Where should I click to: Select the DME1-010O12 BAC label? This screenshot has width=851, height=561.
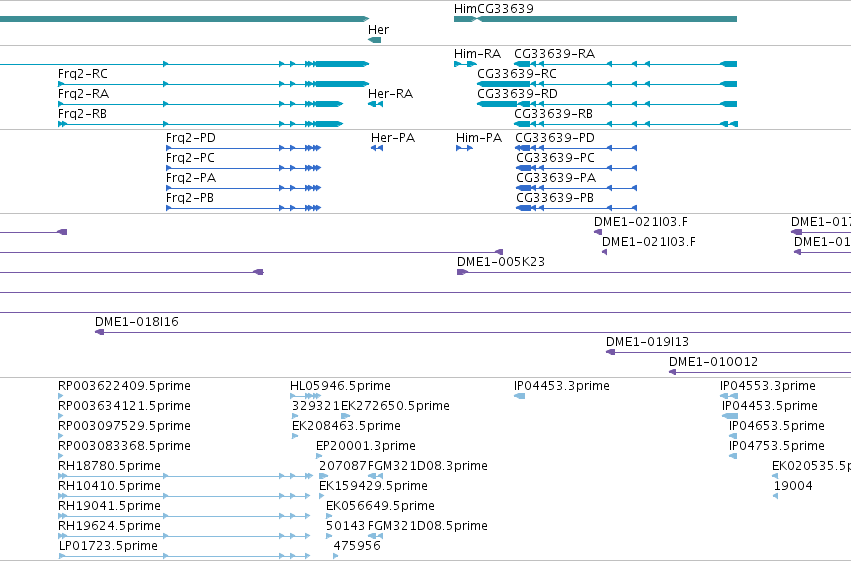(713, 362)
